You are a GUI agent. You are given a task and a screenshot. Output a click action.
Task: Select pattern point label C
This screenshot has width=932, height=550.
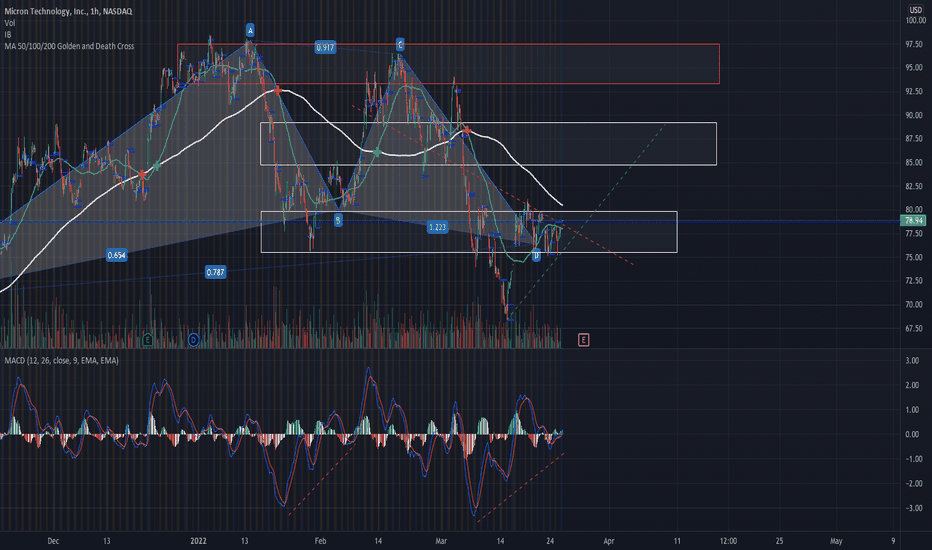pos(400,45)
